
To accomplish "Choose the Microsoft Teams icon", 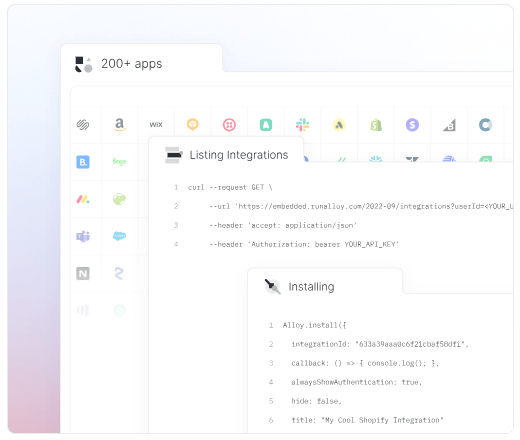I will pyautogui.click(x=83, y=236).
